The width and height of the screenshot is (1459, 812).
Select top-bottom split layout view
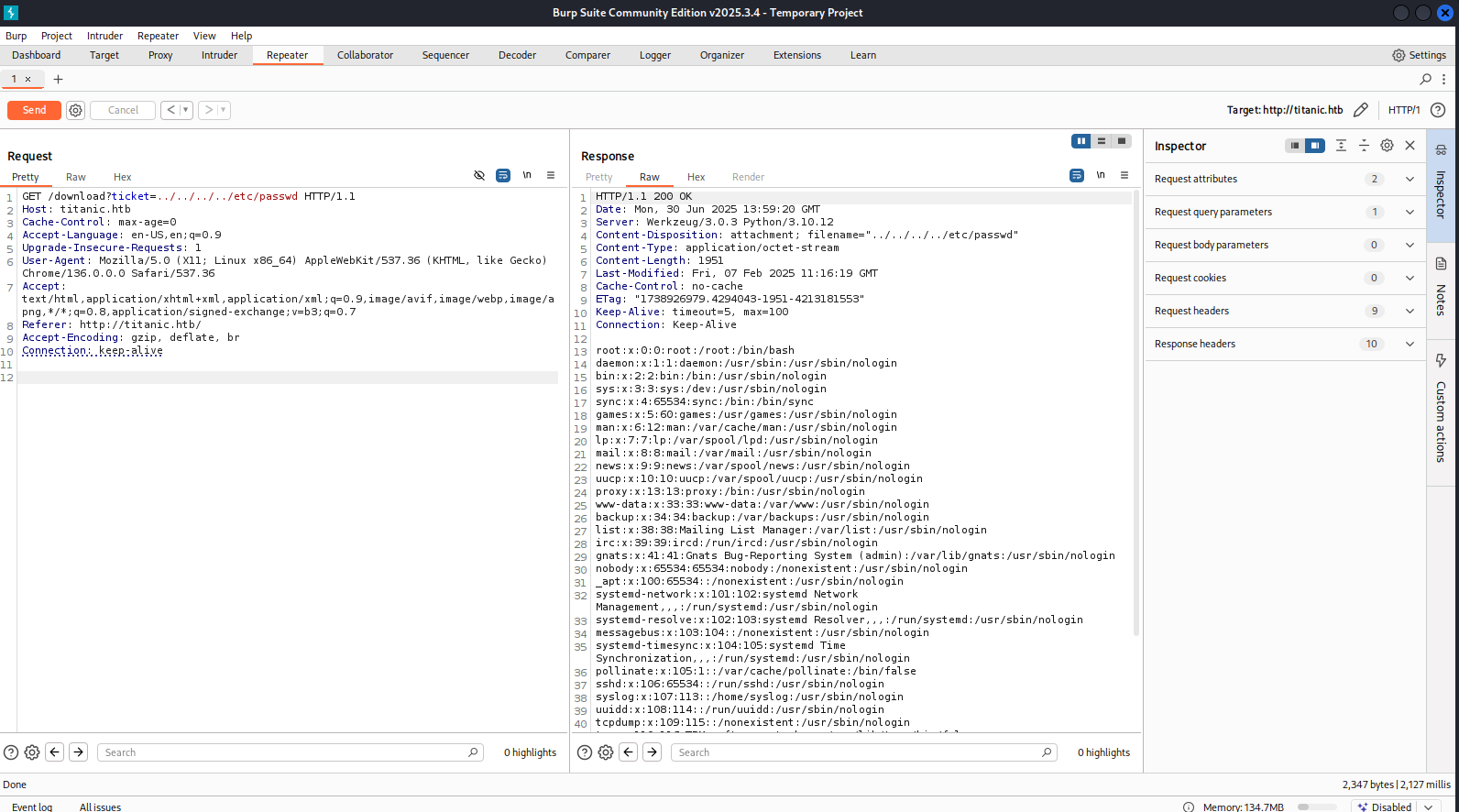pyautogui.click(x=1102, y=141)
